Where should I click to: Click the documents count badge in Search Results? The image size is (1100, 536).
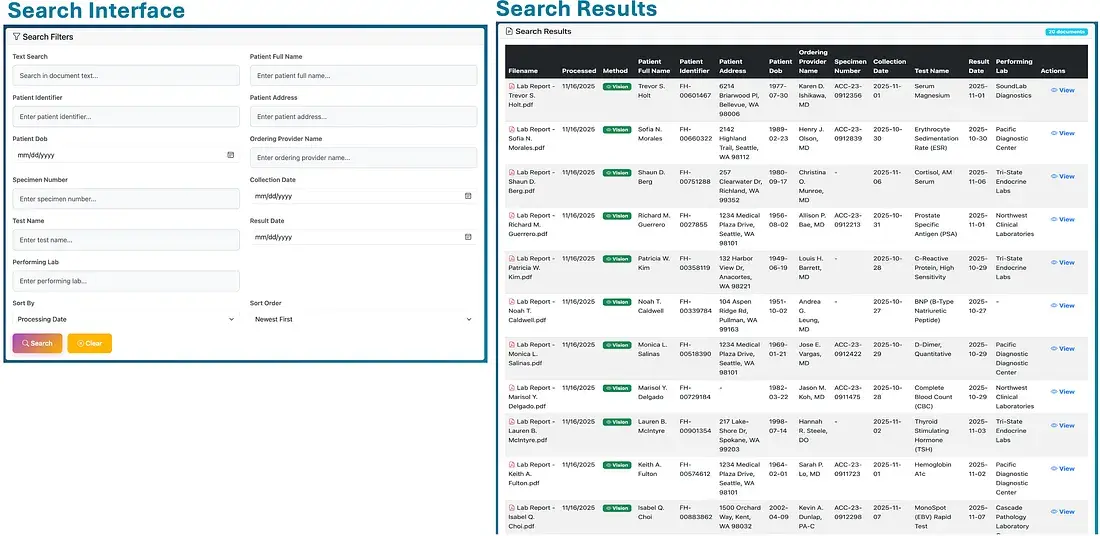1065,32
